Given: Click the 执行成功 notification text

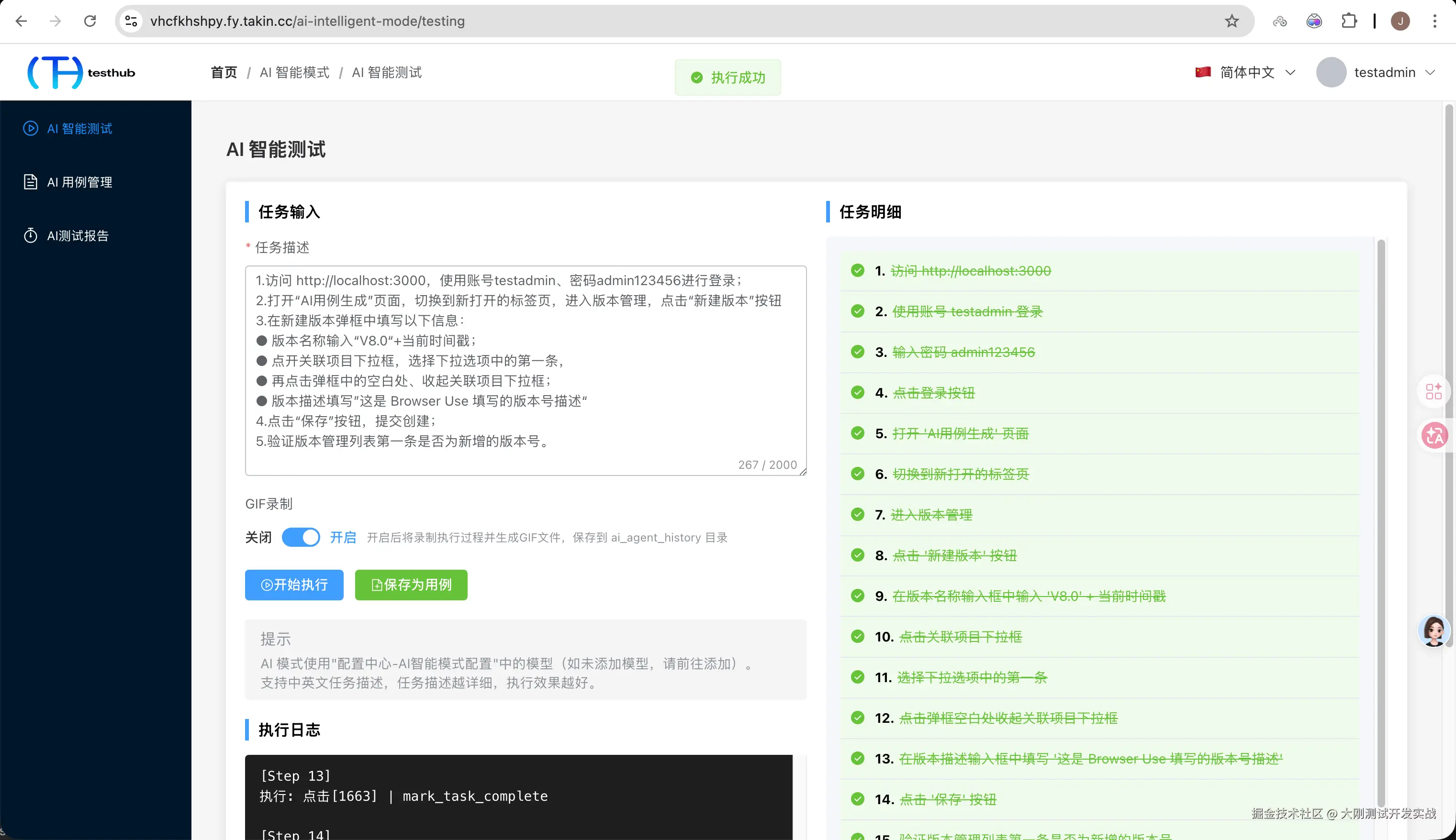Looking at the screenshot, I should tap(738, 77).
